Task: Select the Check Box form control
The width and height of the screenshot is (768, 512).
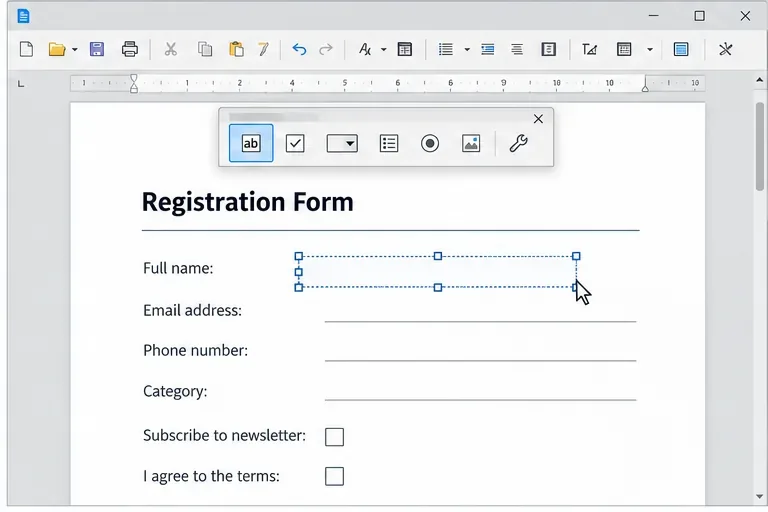Action: (x=295, y=144)
